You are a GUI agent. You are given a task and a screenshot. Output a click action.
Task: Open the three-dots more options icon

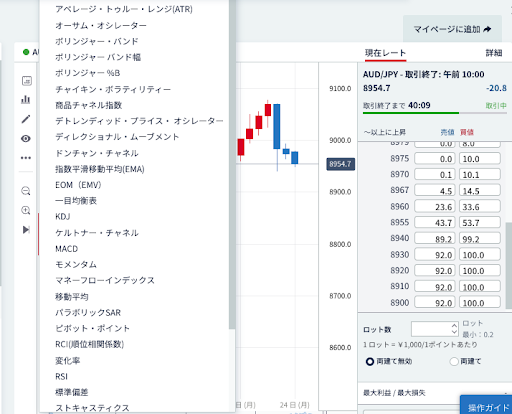[x=26, y=158]
